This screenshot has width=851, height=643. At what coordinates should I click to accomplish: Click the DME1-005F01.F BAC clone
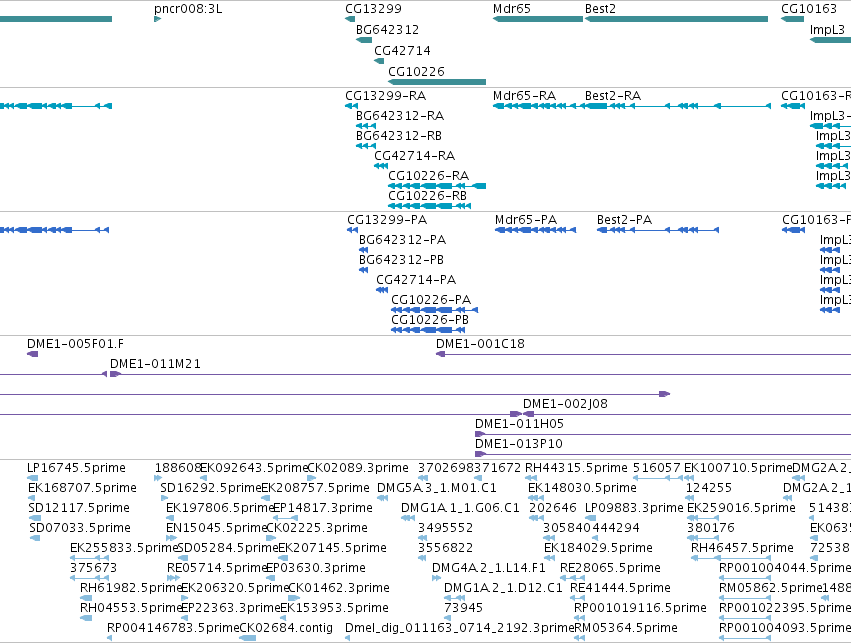coord(33,354)
